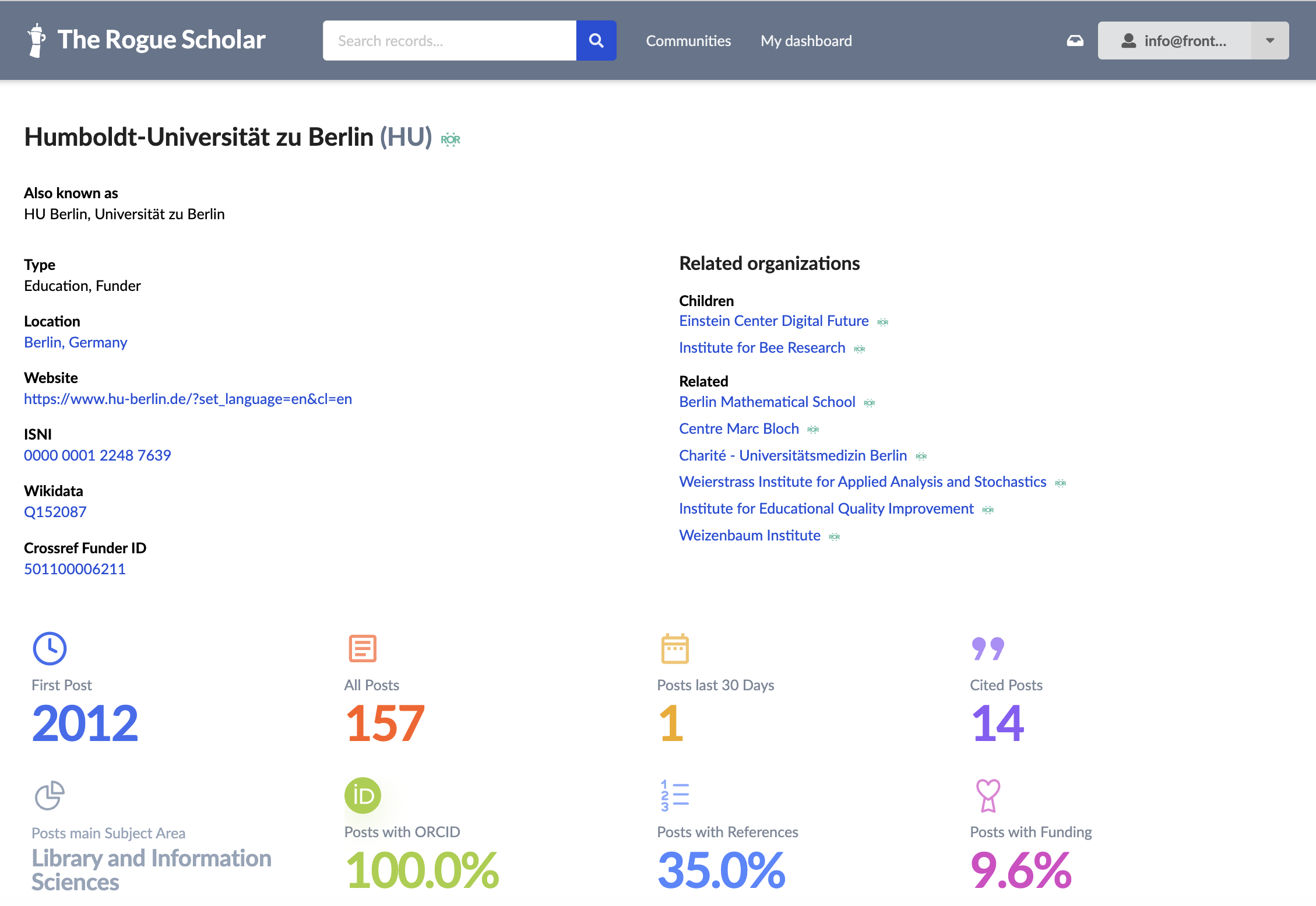Open the inbox tray icon
The image size is (1316, 906).
(x=1075, y=40)
